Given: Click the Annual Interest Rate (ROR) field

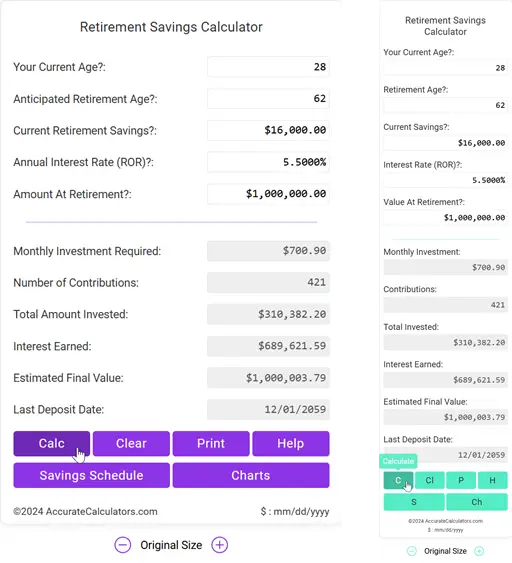Looking at the screenshot, I should (x=268, y=162).
